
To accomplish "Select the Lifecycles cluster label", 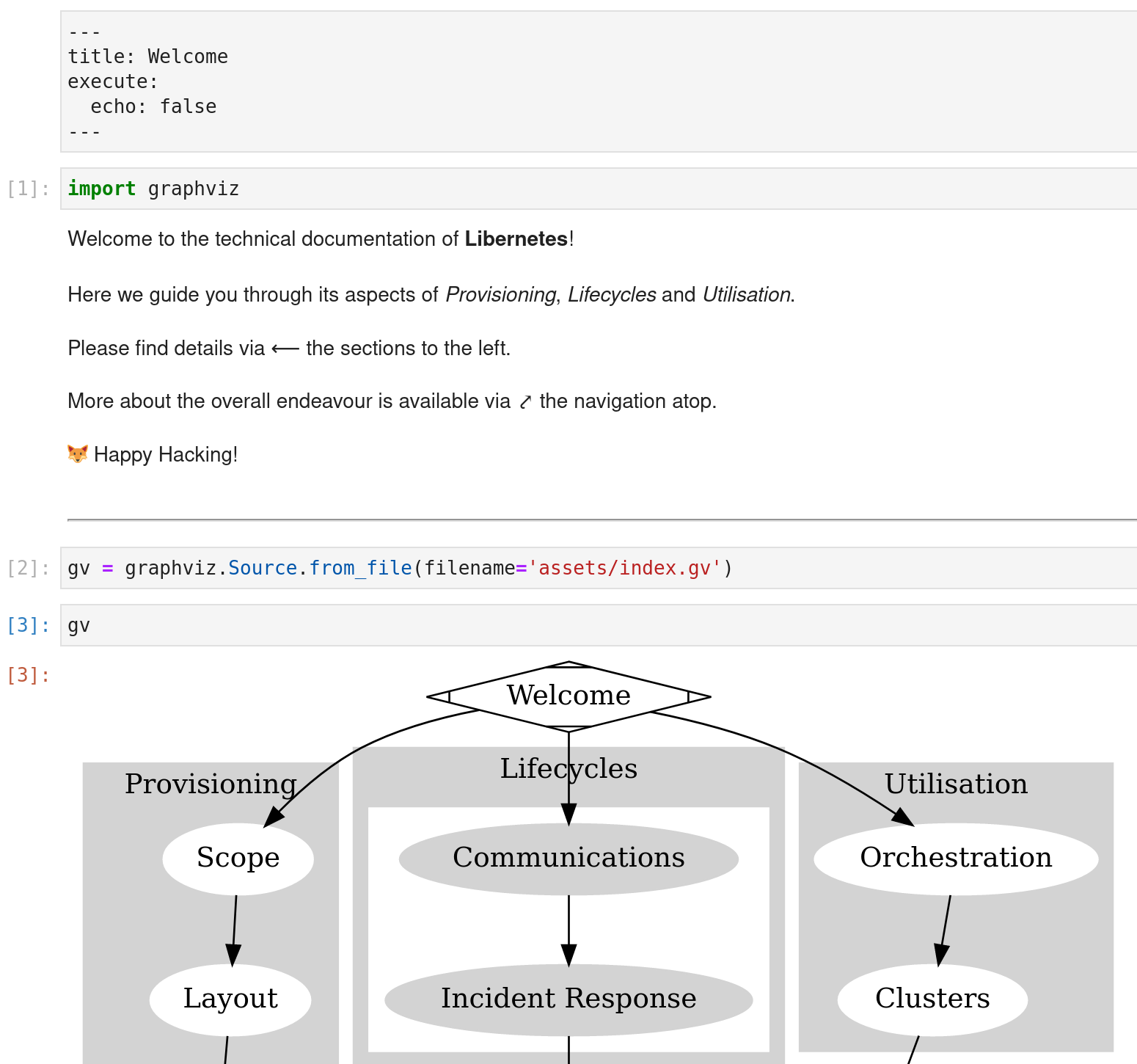I will click(569, 768).
